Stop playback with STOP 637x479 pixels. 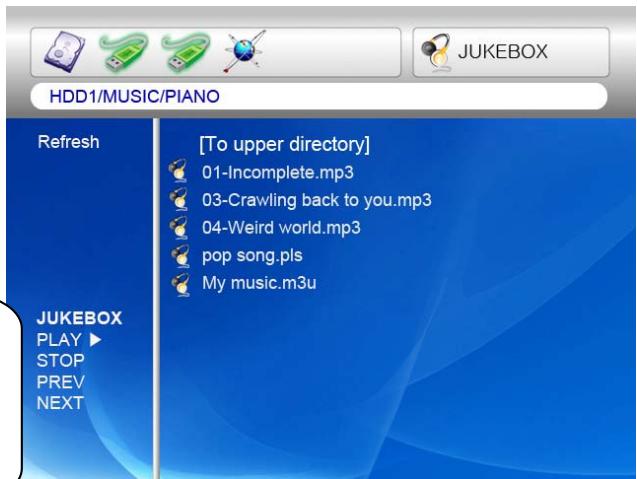pos(61,361)
